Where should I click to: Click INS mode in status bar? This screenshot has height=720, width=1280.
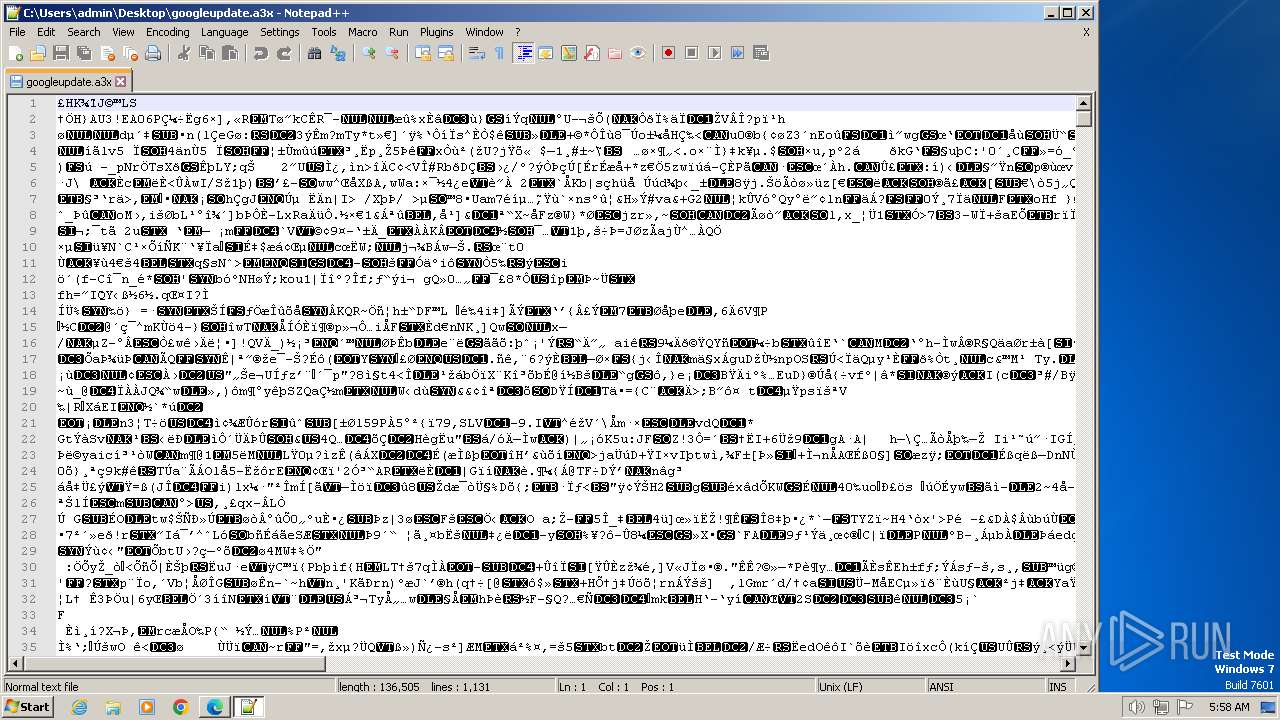click(1058, 687)
